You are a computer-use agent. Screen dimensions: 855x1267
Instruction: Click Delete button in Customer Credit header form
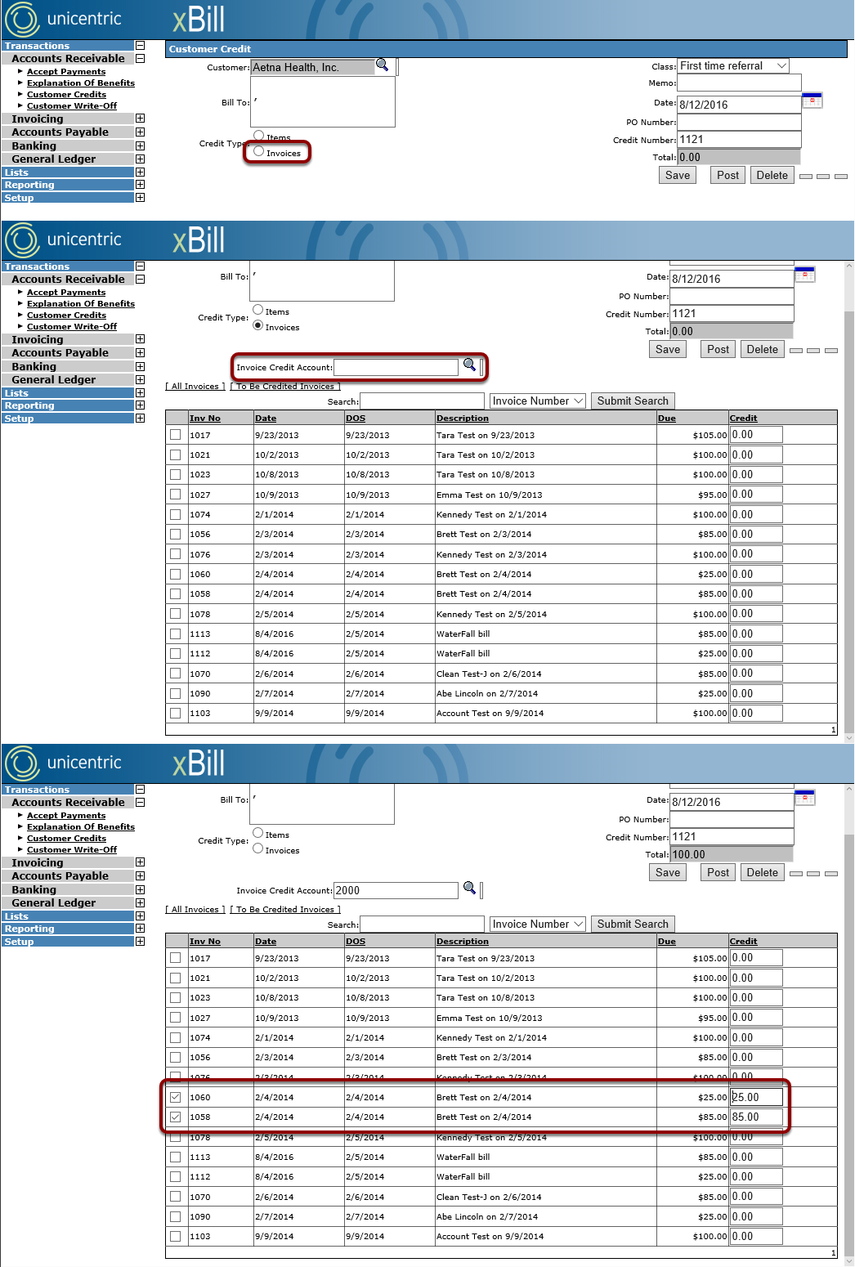(x=771, y=175)
